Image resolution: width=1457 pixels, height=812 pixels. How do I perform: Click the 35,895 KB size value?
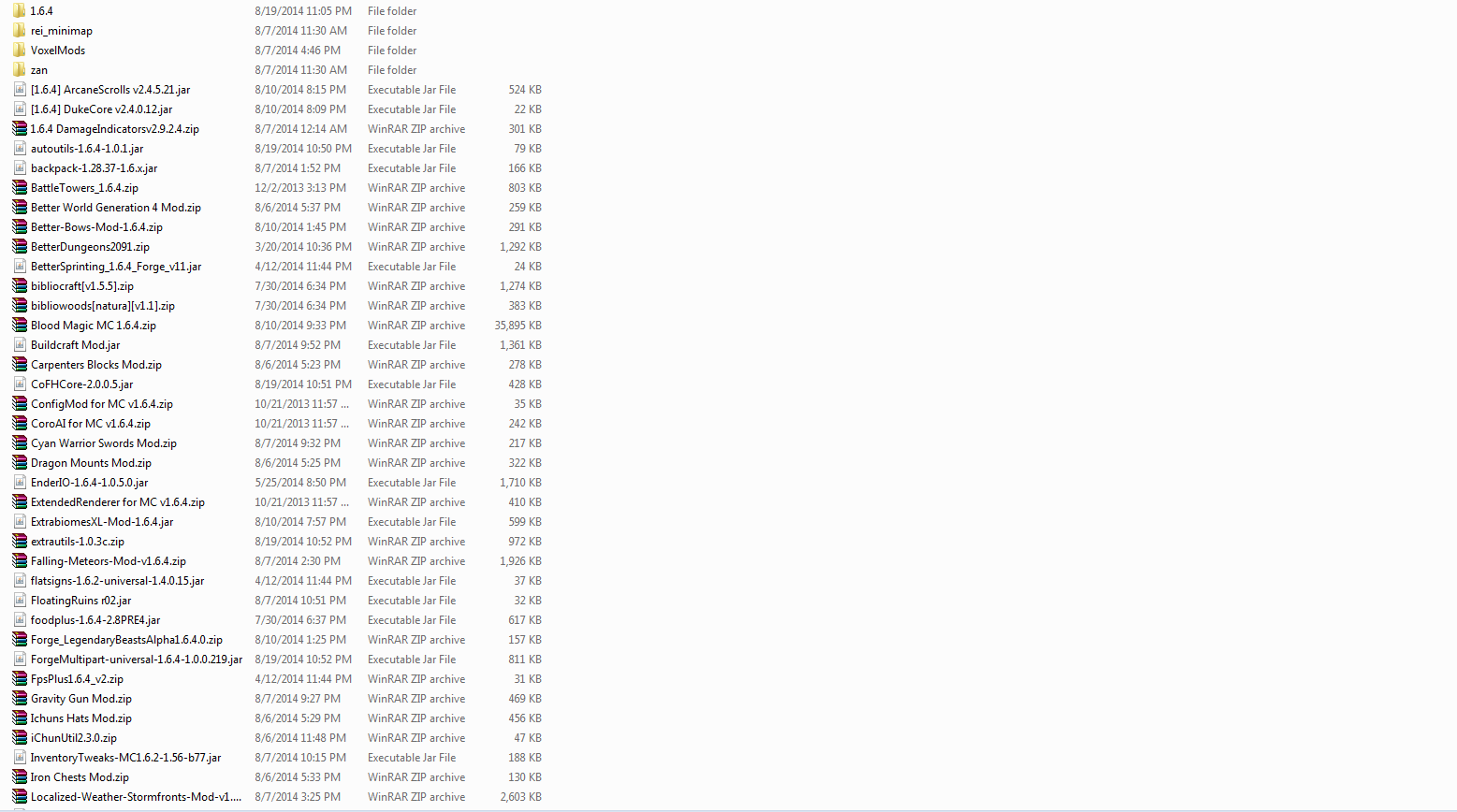coord(518,326)
